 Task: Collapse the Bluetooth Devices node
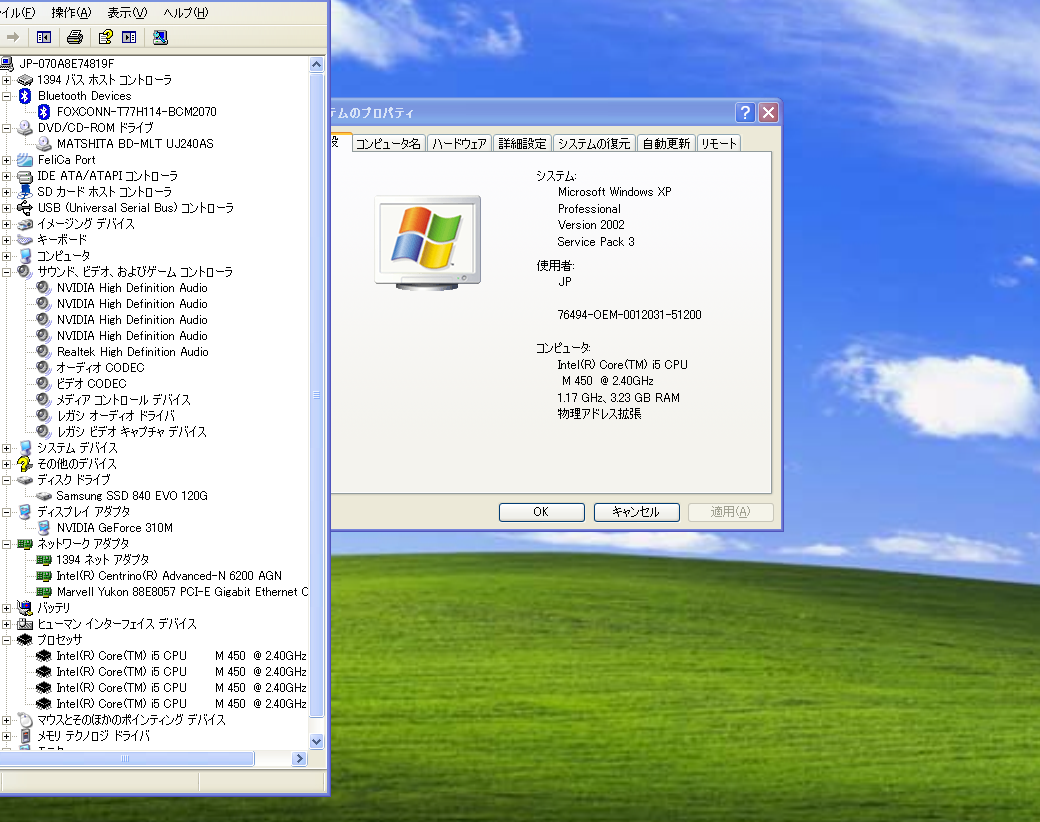7,96
